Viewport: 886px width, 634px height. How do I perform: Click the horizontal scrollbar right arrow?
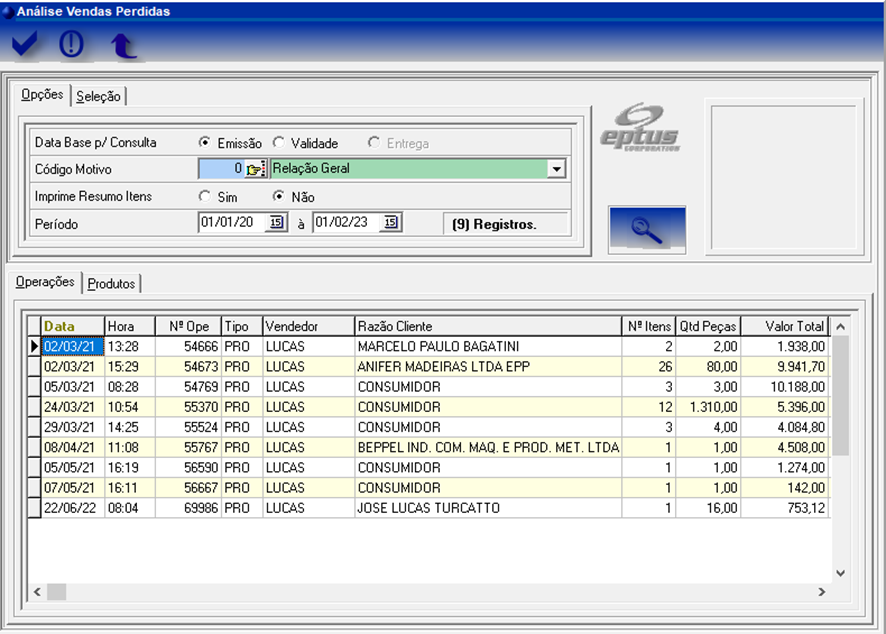tap(821, 592)
